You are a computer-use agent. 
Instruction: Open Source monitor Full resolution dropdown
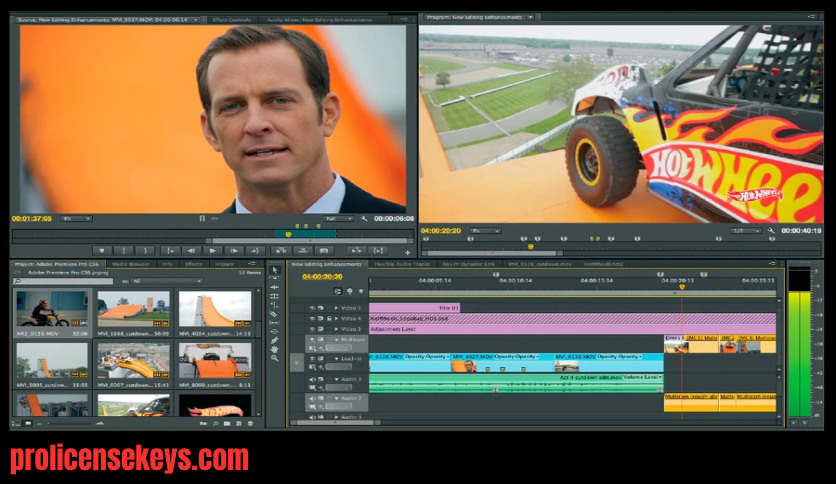coord(339,219)
